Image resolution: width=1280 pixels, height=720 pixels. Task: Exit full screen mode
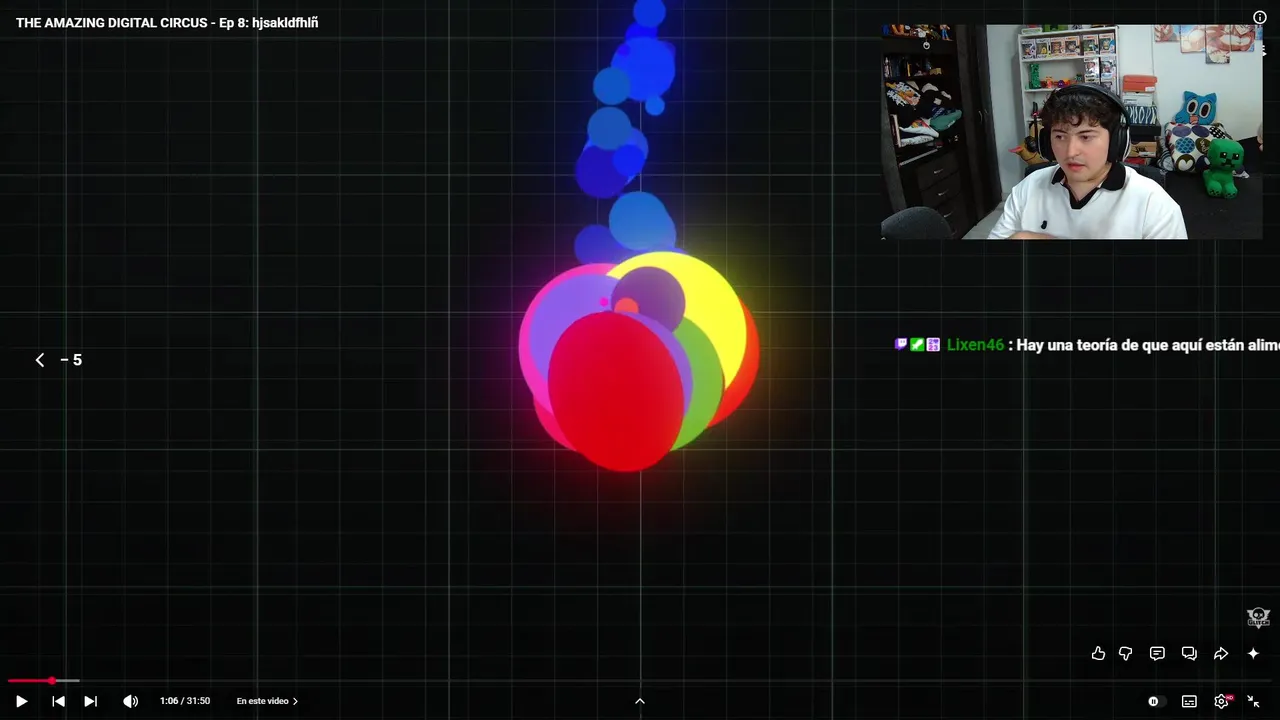coord(1253,701)
